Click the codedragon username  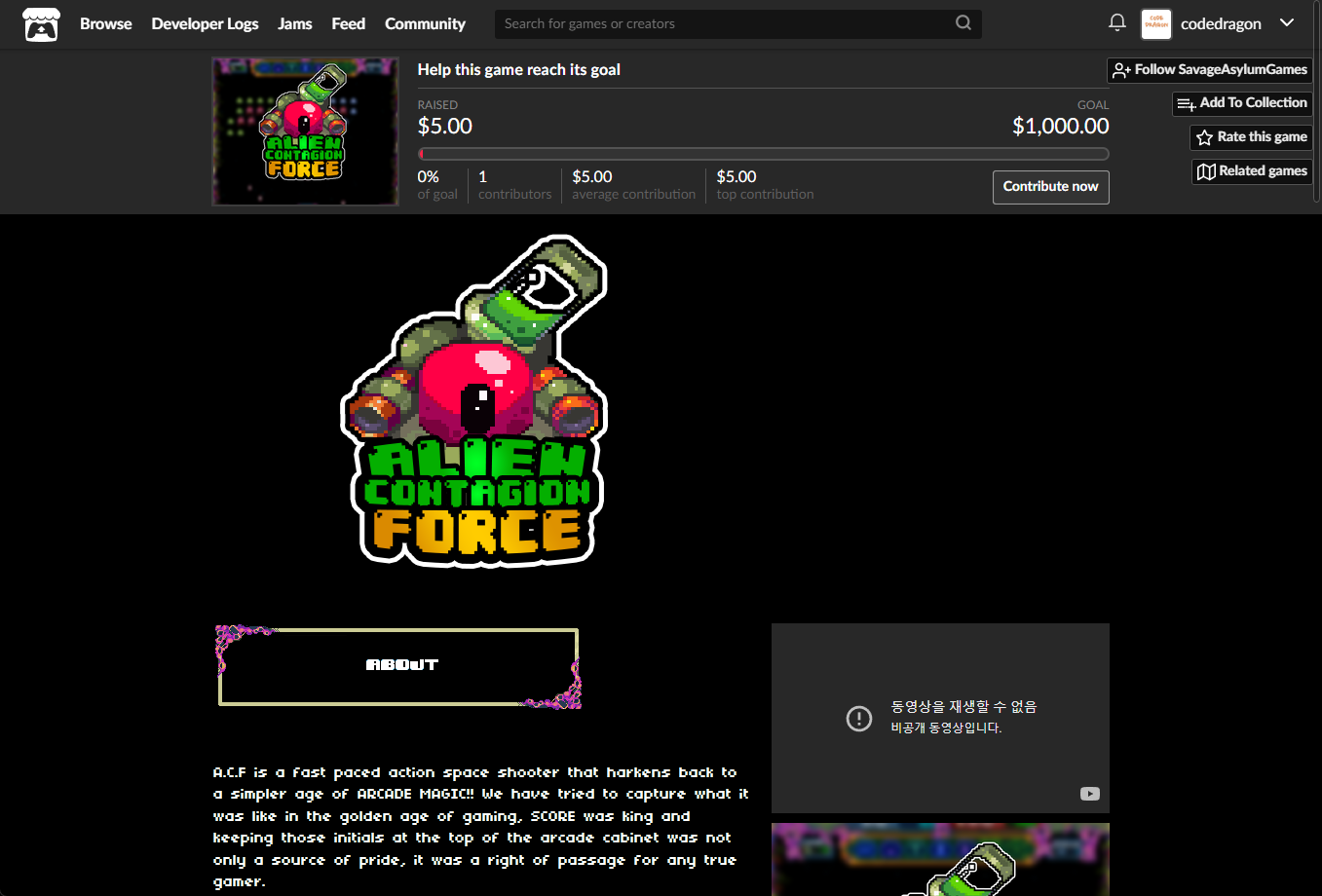point(1221,23)
